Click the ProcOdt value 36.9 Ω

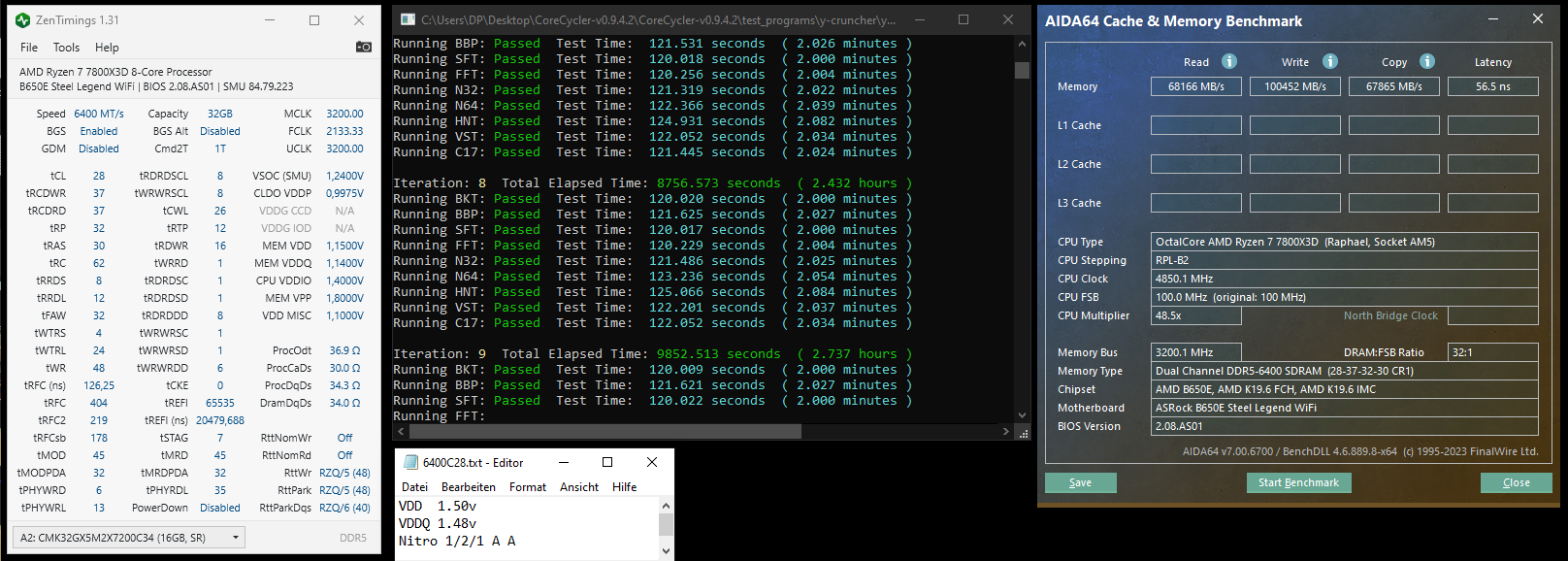click(344, 350)
